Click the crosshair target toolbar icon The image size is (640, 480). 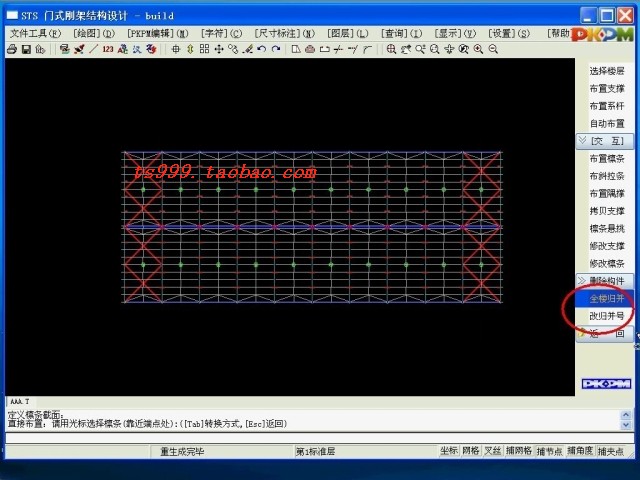pos(176,49)
